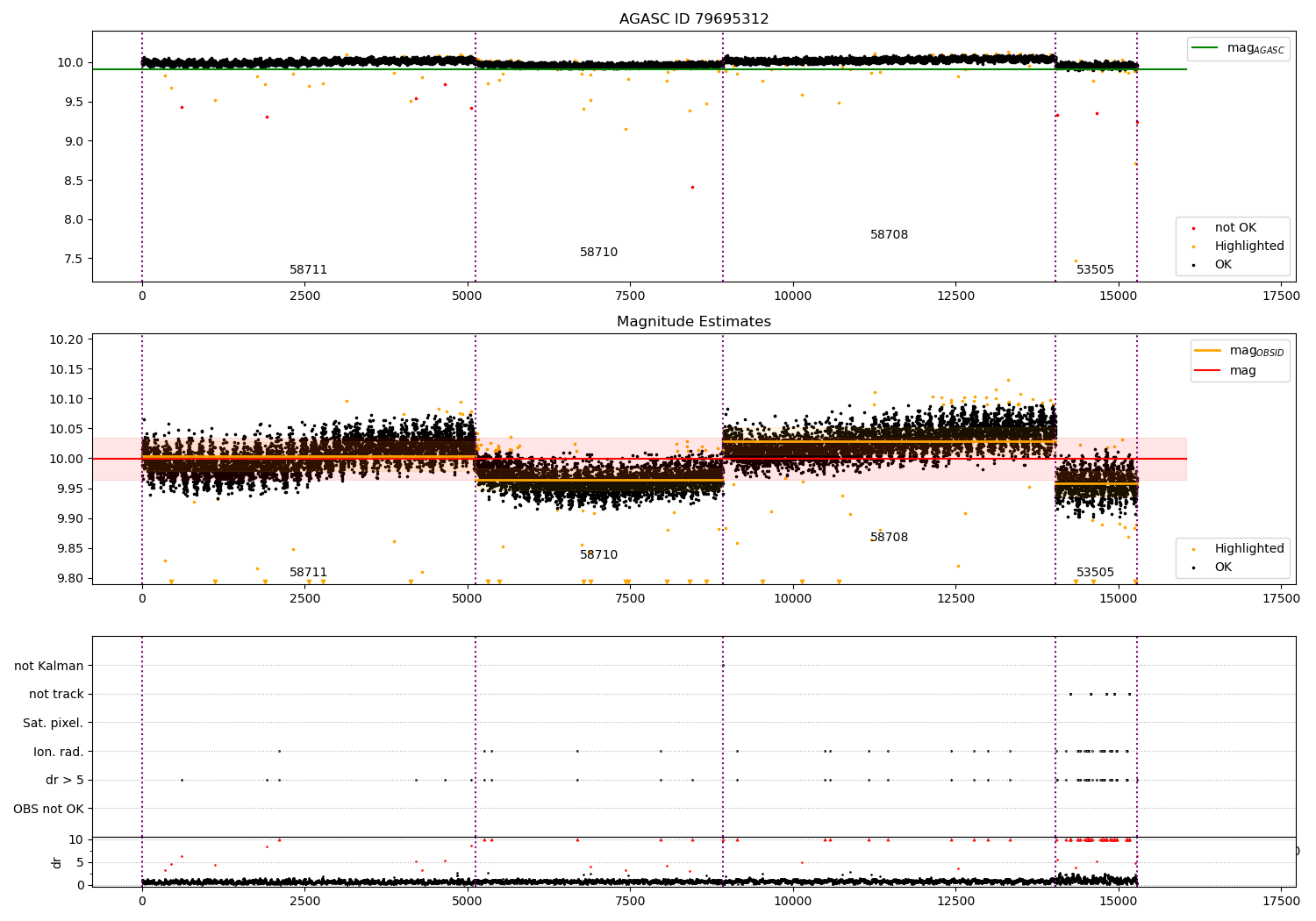1316x921 pixels.
Task: Click label 58708 in Magnitude Estimates panel
Action: pyautogui.click(x=889, y=538)
